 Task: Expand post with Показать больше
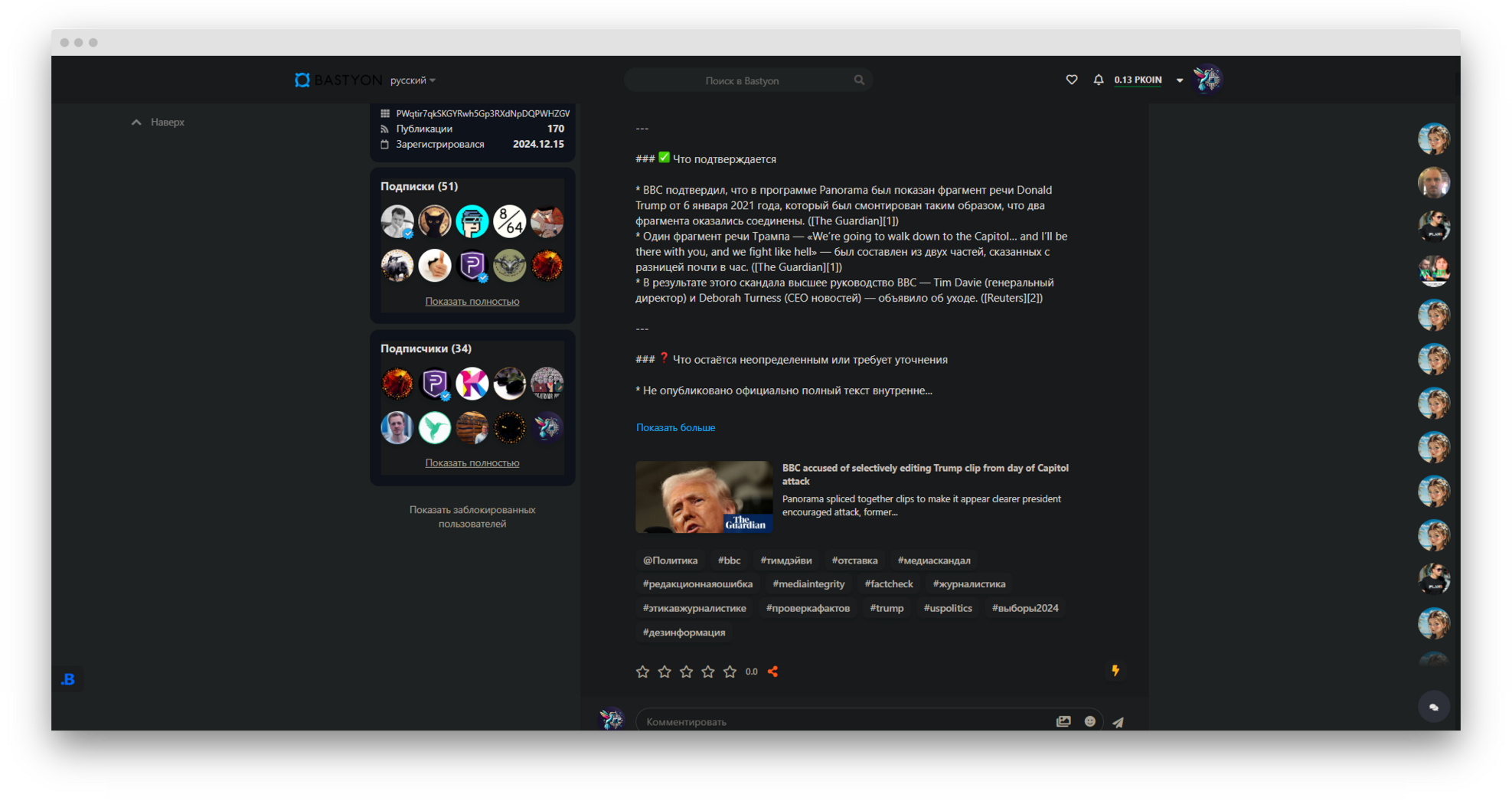coord(675,427)
